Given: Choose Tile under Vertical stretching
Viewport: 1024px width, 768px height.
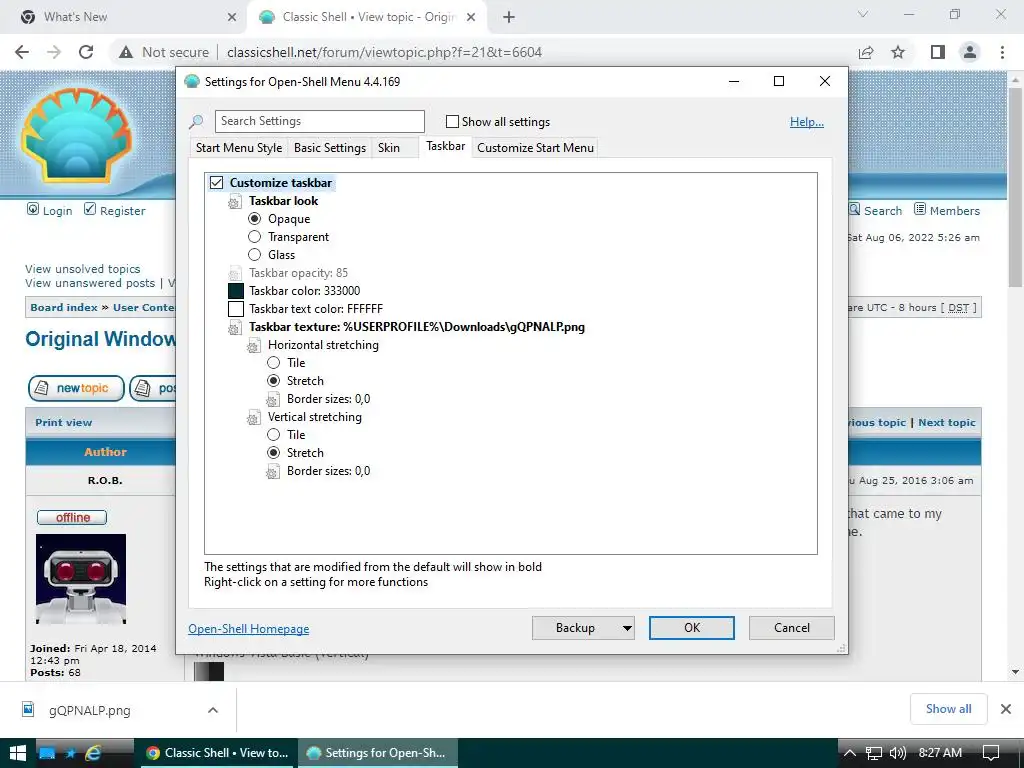Looking at the screenshot, I should pyautogui.click(x=274, y=434).
